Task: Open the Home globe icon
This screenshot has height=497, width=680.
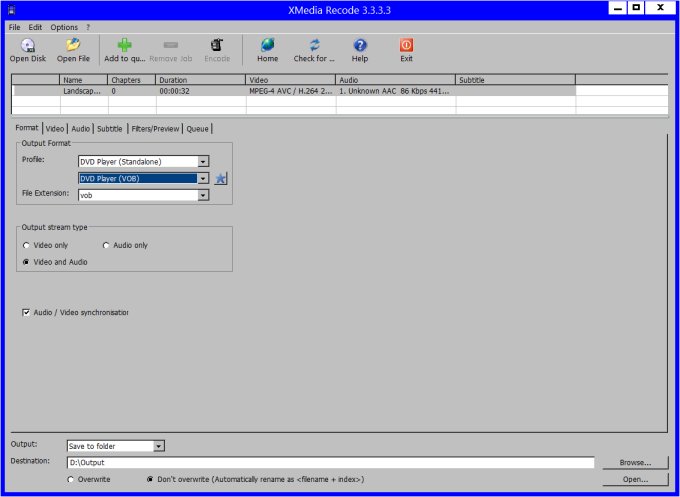Action: (268, 45)
